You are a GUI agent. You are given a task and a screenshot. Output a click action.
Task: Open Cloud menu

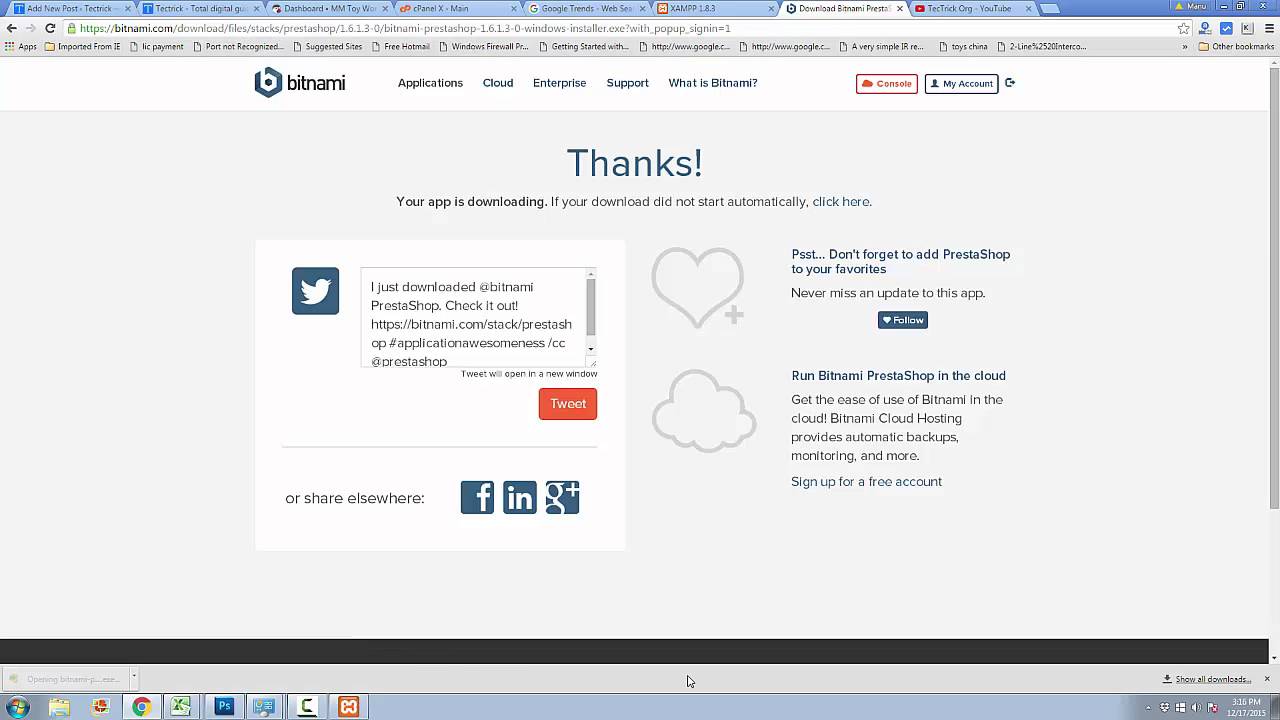tap(498, 83)
